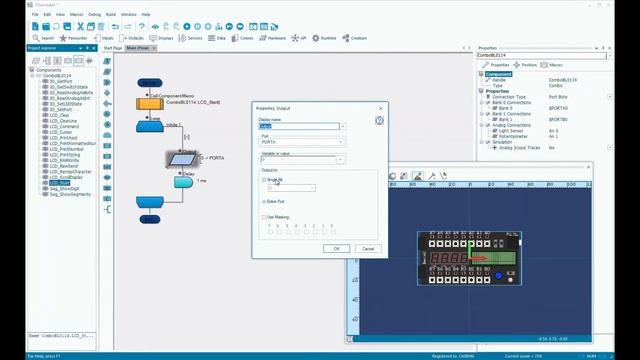The height and width of the screenshot is (360, 640).
Task: Collapse the ComboBL0114 tree node
Action: 33,76
